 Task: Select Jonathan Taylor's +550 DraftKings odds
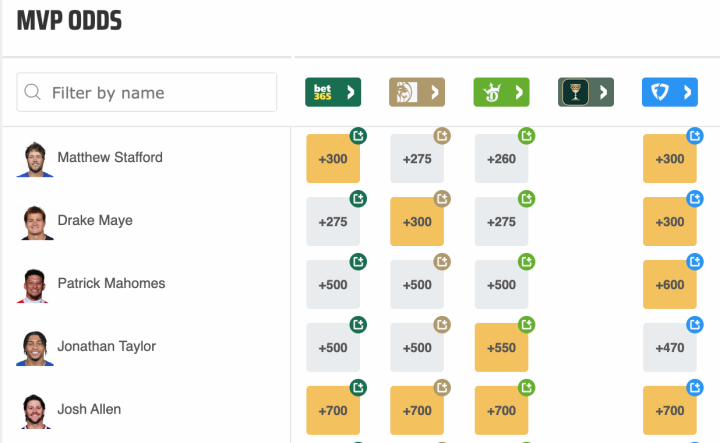[x=501, y=348]
